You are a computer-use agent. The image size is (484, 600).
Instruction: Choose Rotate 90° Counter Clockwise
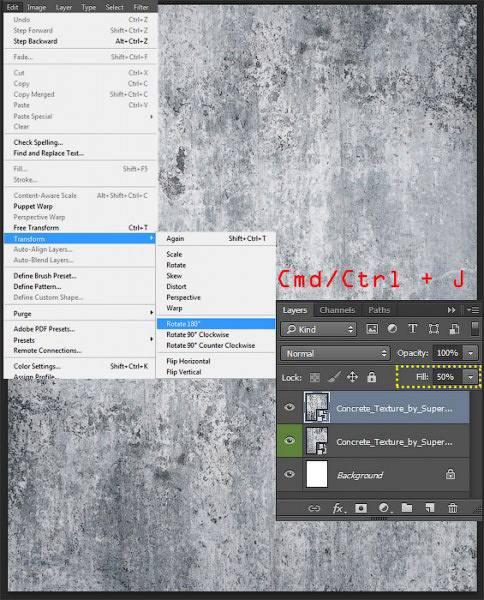[x=216, y=345]
